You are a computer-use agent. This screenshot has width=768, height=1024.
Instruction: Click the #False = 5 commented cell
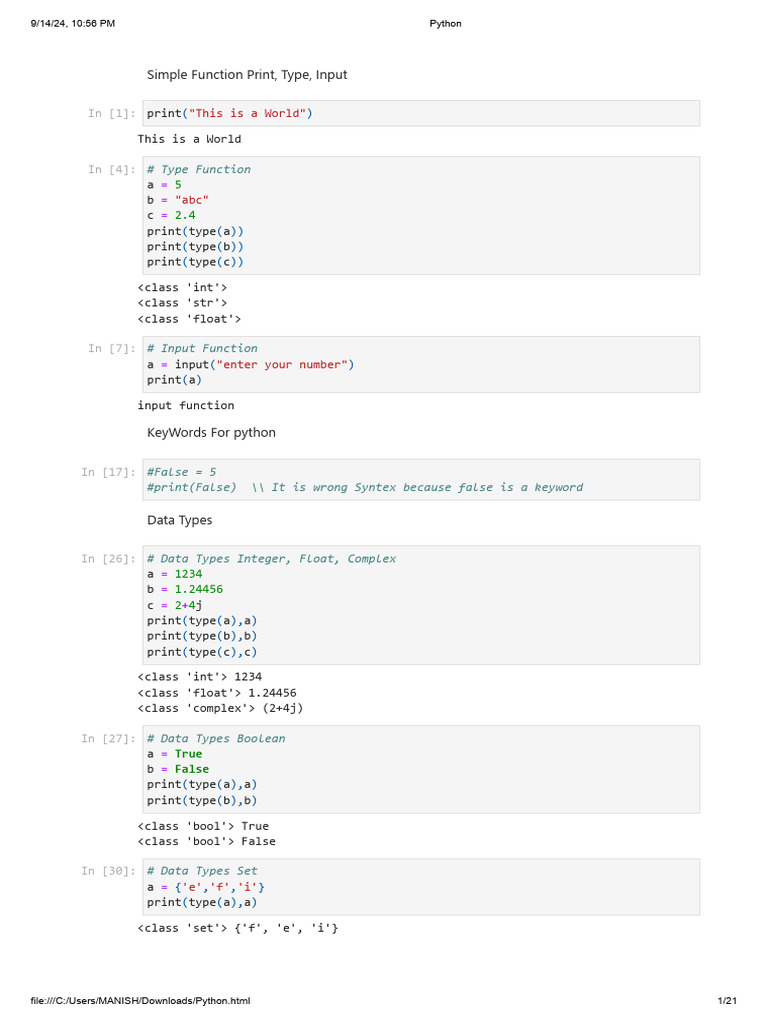point(421,480)
